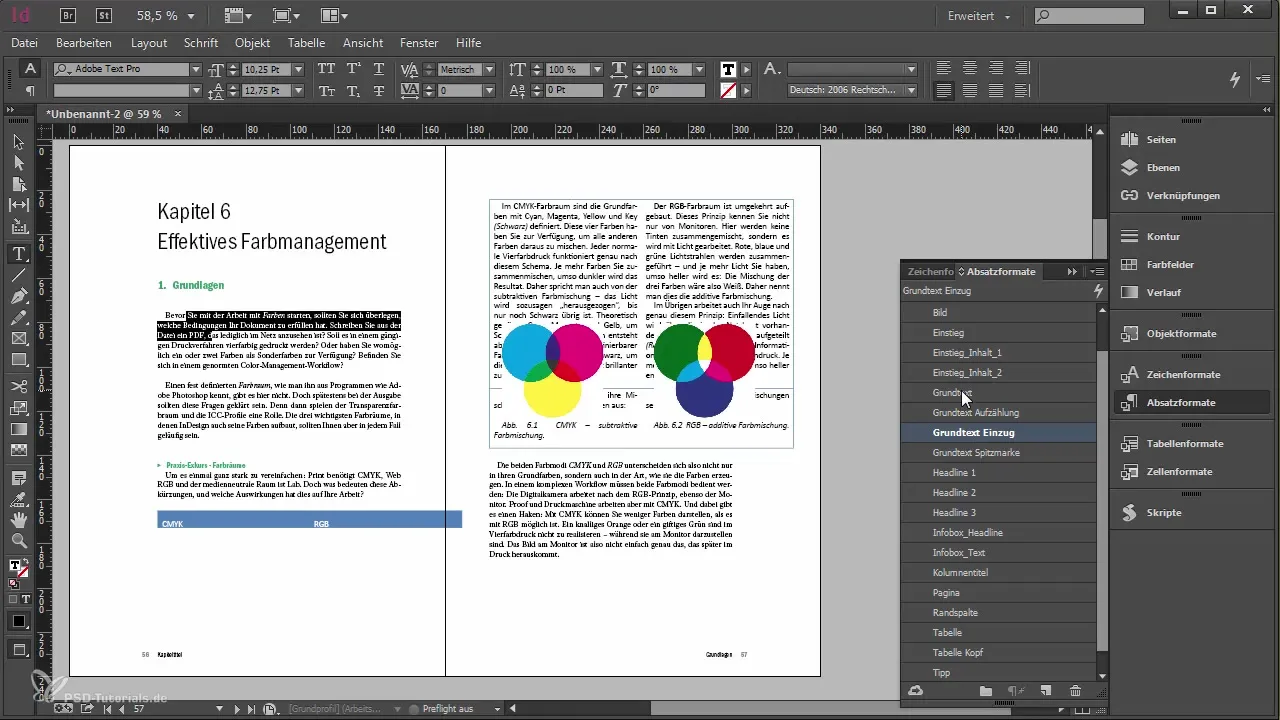Select the Type tool
This screenshot has width=1280, height=720.
pyautogui.click(x=18, y=254)
